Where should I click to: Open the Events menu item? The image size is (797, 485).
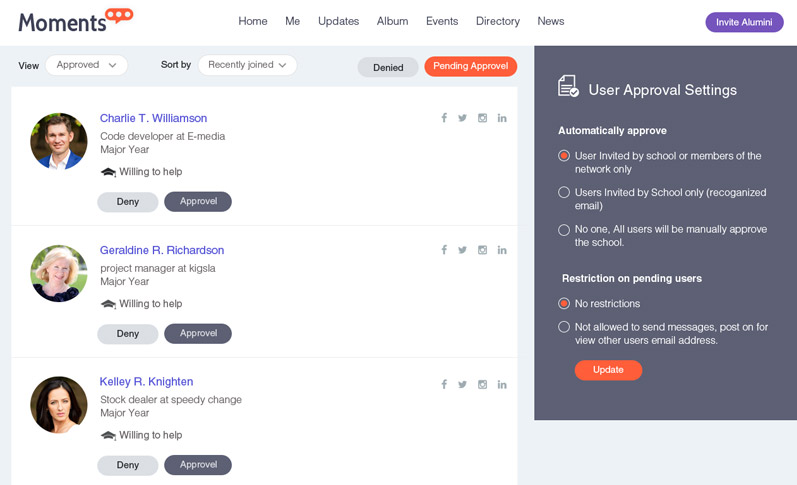[x=442, y=21]
